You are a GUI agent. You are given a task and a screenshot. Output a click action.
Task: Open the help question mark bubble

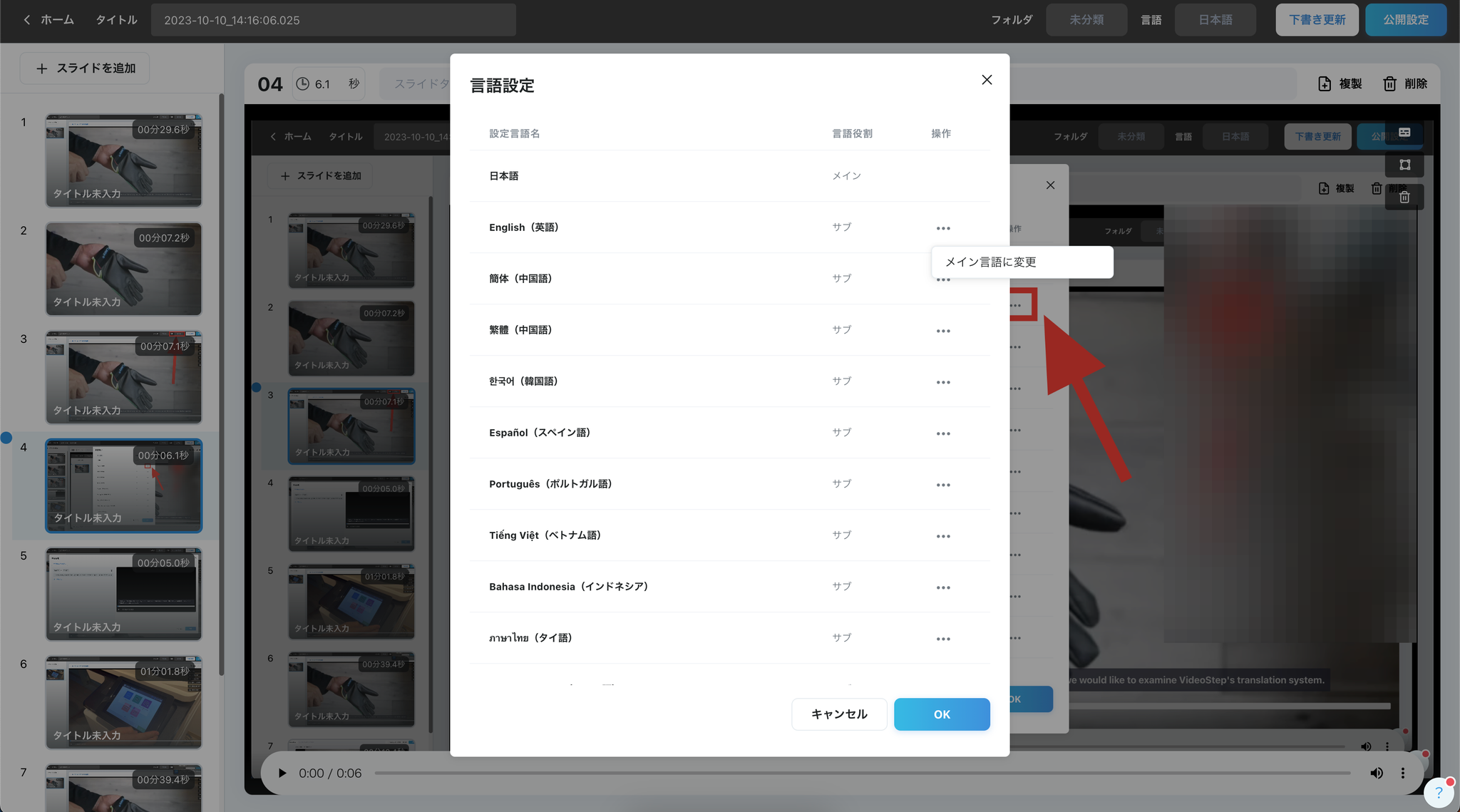click(x=1438, y=792)
